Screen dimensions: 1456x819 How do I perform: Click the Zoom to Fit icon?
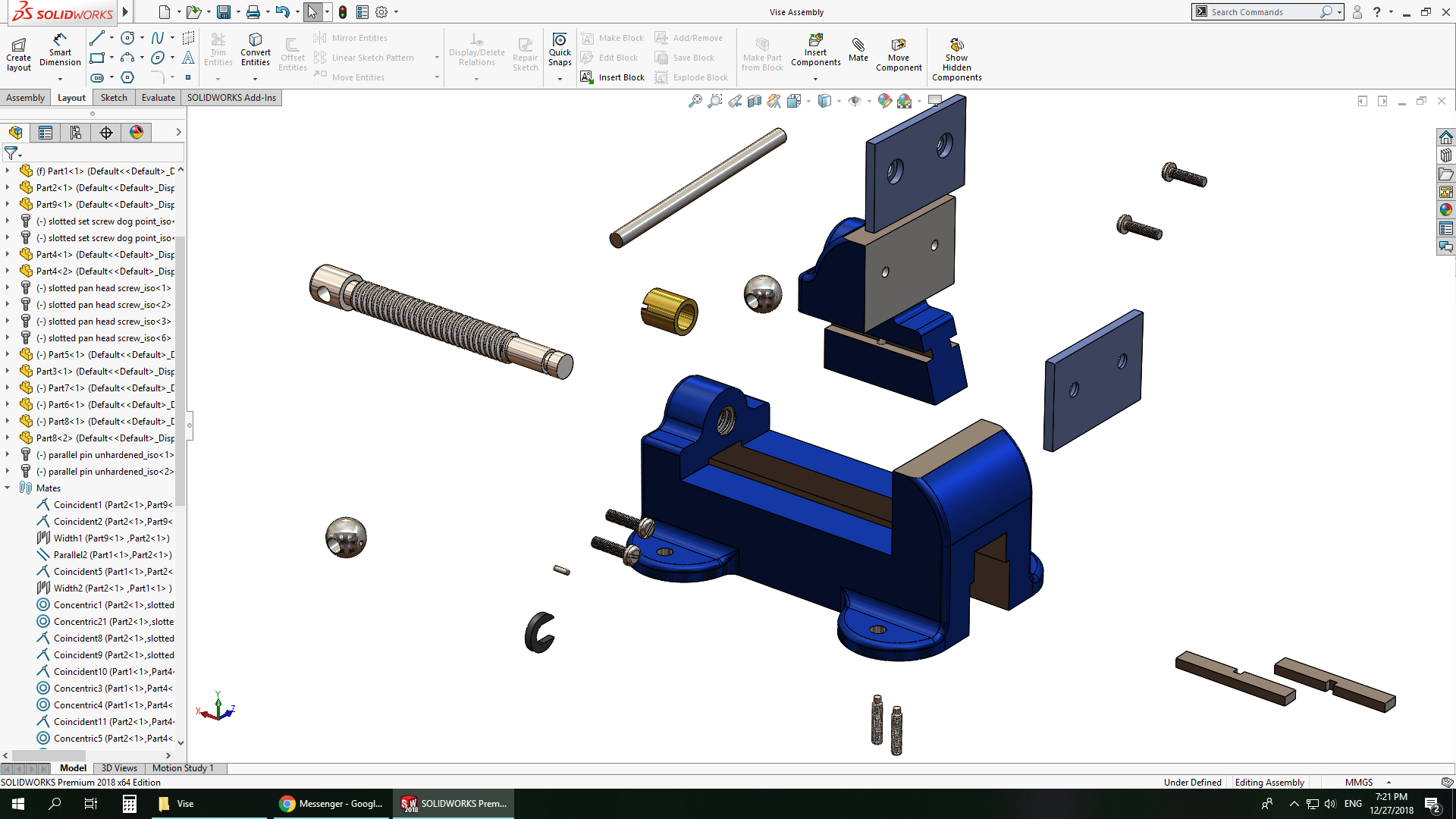click(x=695, y=101)
